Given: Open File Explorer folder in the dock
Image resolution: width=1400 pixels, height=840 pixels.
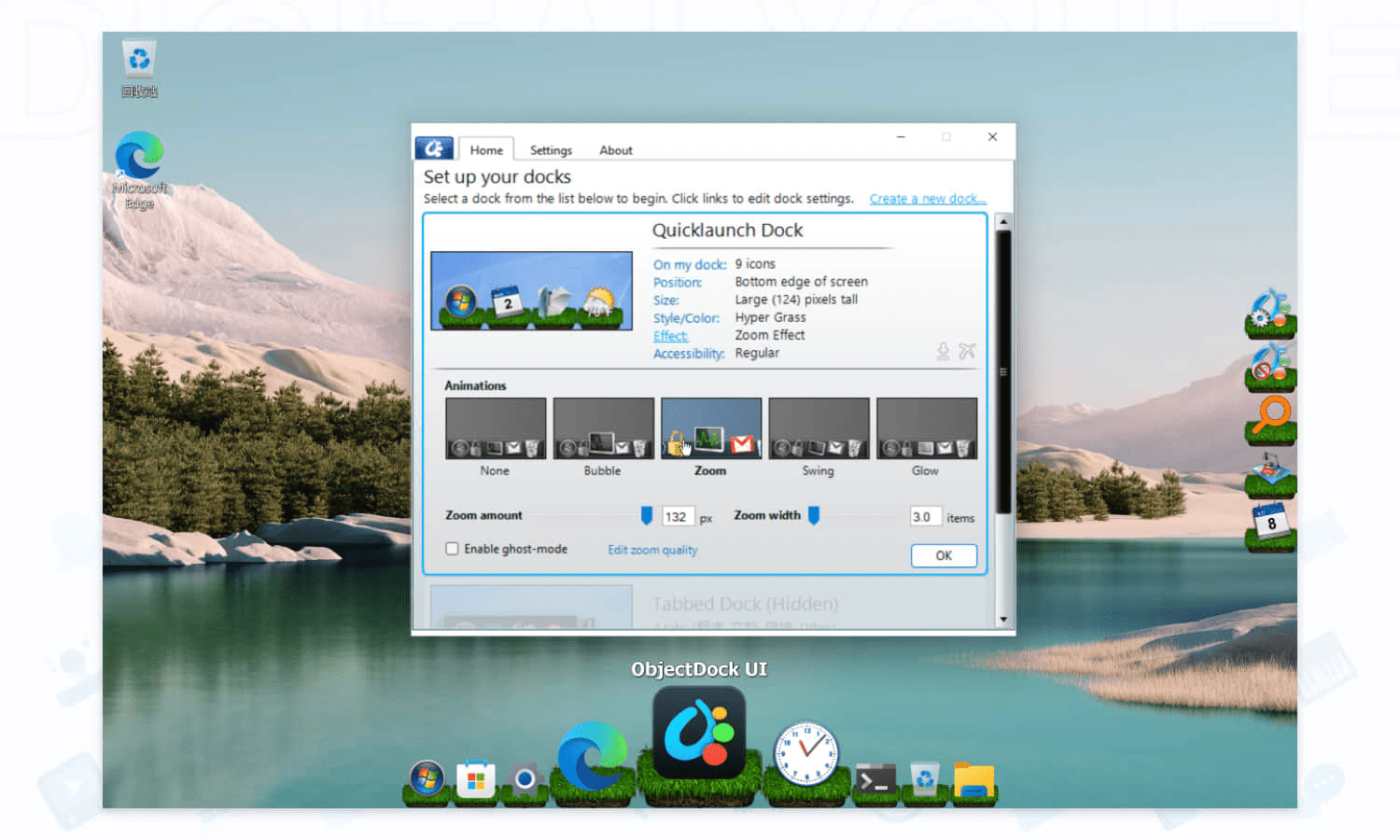Looking at the screenshot, I should pyautogui.click(x=973, y=779).
